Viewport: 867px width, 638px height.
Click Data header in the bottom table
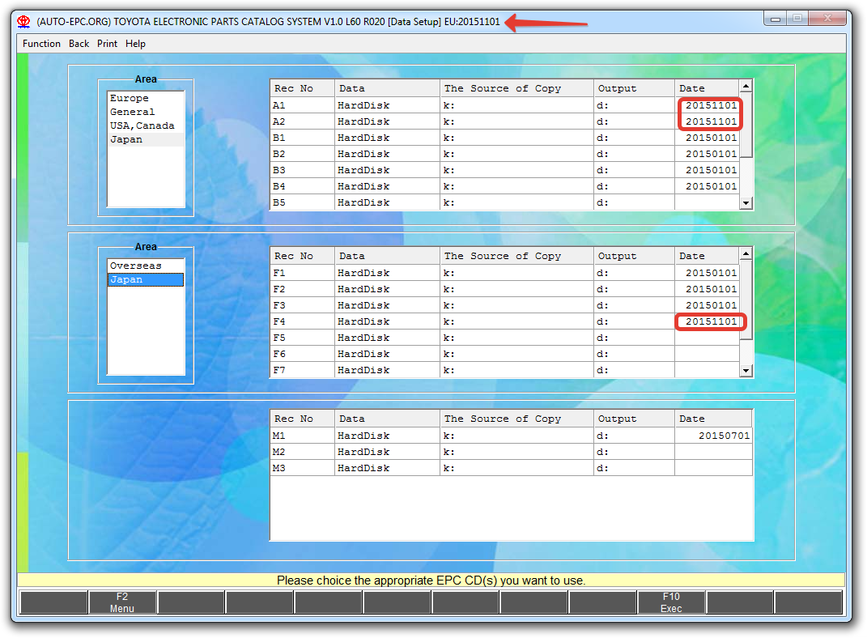click(x=387, y=419)
